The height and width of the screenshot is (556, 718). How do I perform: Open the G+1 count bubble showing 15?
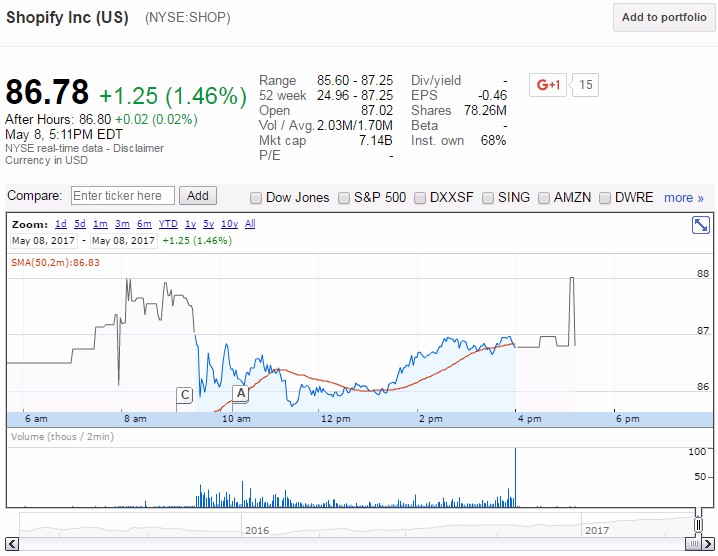pyautogui.click(x=585, y=85)
